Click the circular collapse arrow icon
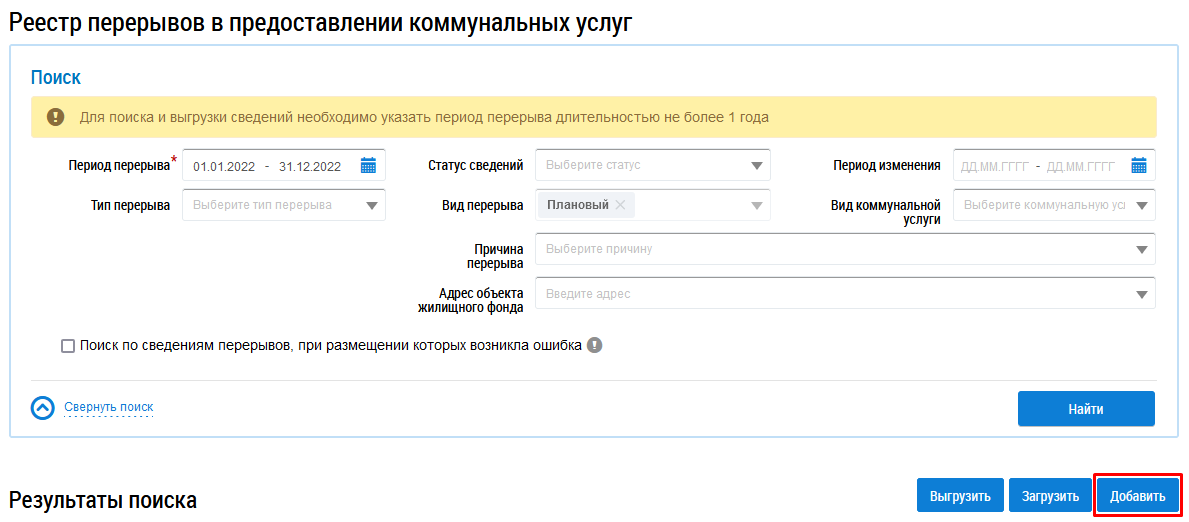 tap(43, 408)
